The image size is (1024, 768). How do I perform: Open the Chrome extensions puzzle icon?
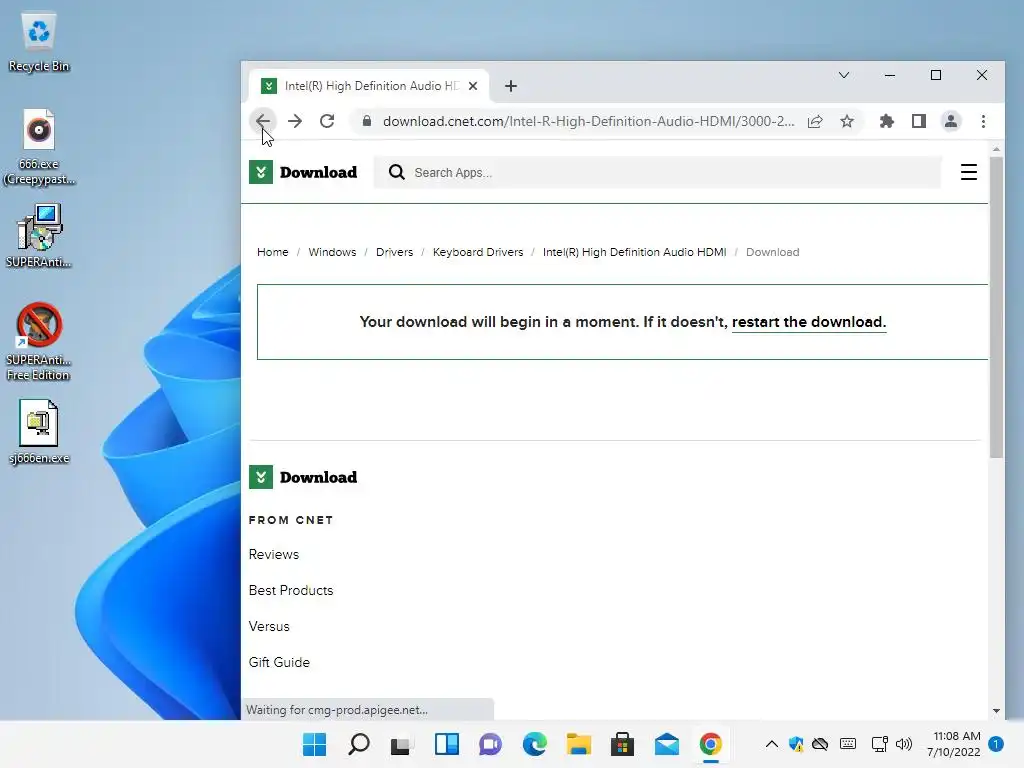[886, 121]
